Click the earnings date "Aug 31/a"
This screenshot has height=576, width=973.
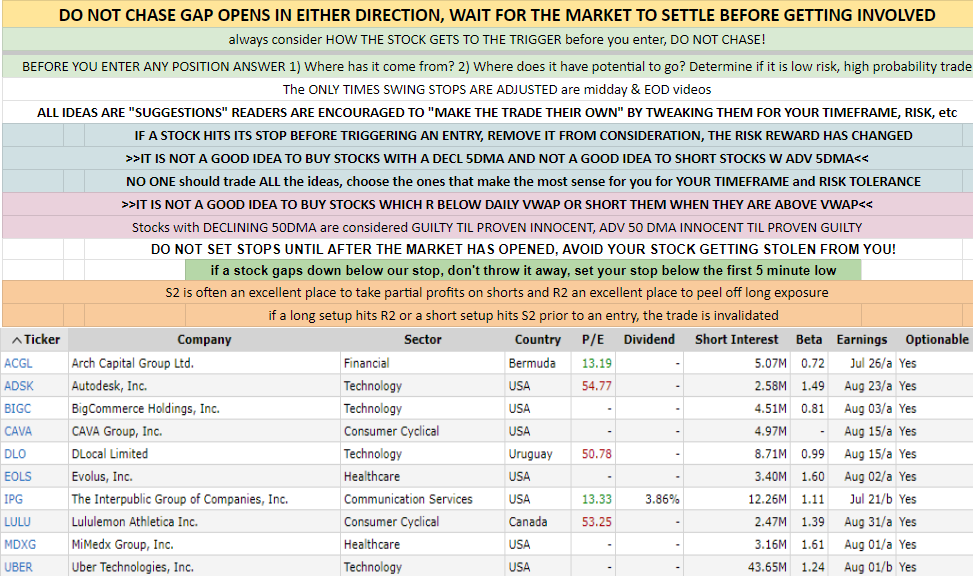(x=868, y=522)
